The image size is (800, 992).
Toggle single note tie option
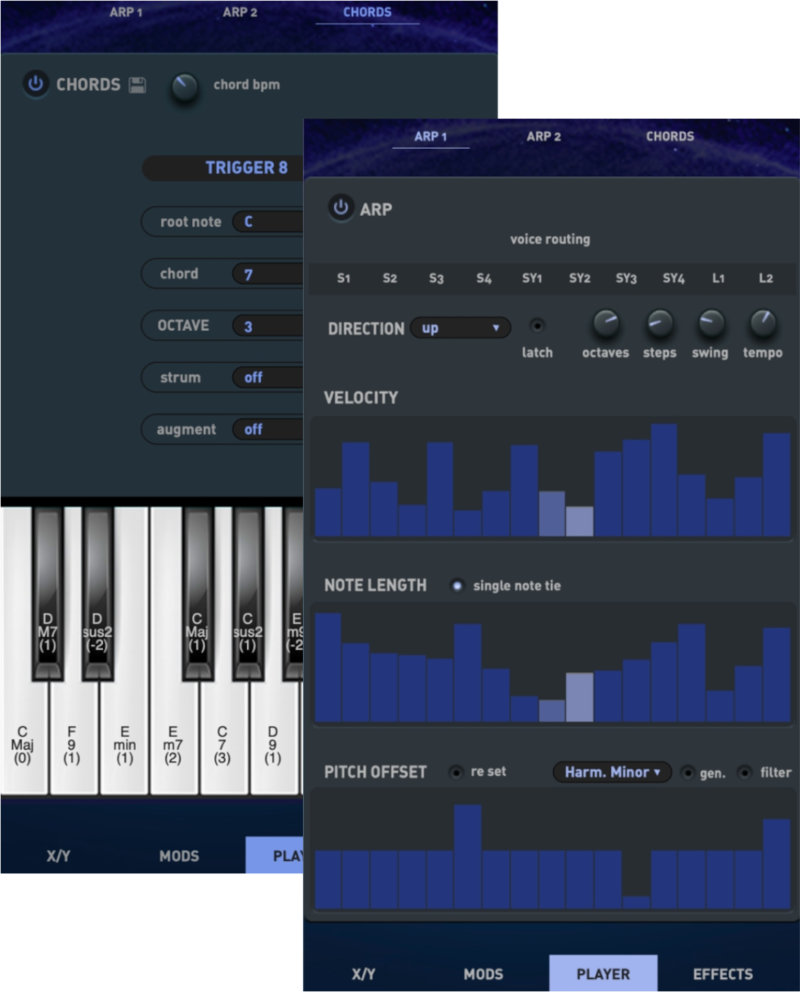[457, 586]
